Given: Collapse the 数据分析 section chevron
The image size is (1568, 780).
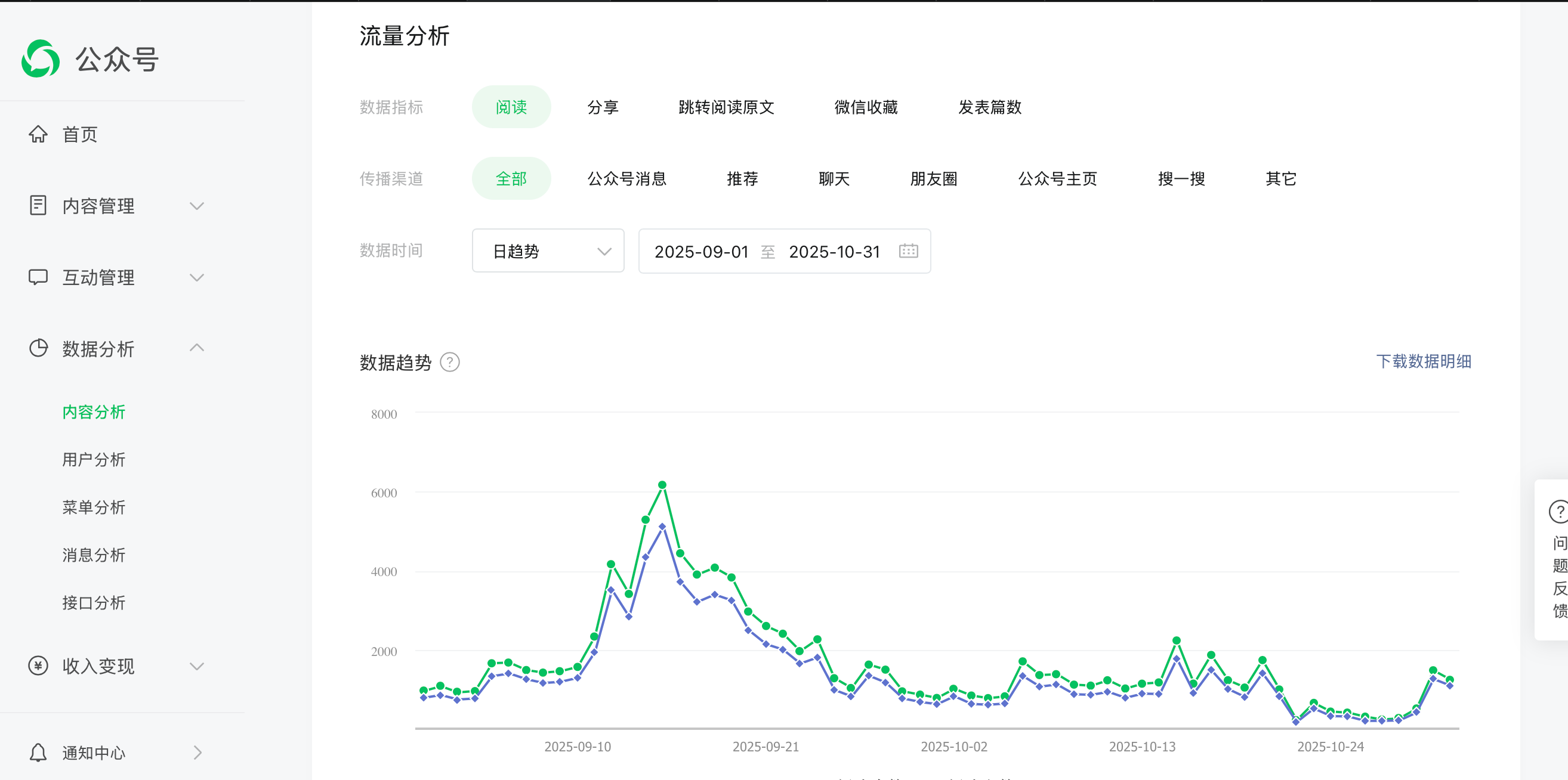Looking at the screenshot, I should pos(197,348).
